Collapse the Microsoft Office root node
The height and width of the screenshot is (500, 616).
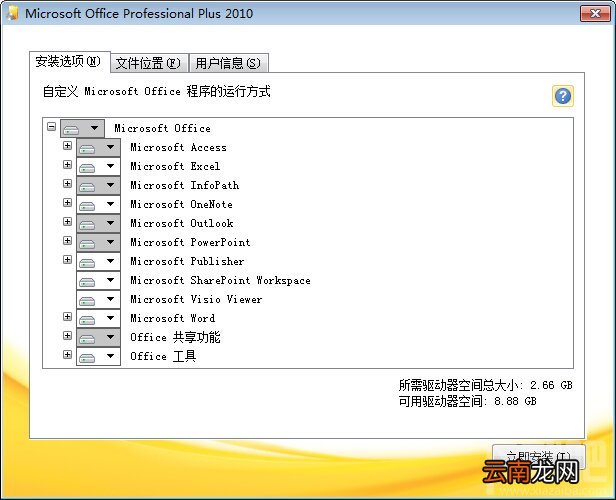(51, 126)
